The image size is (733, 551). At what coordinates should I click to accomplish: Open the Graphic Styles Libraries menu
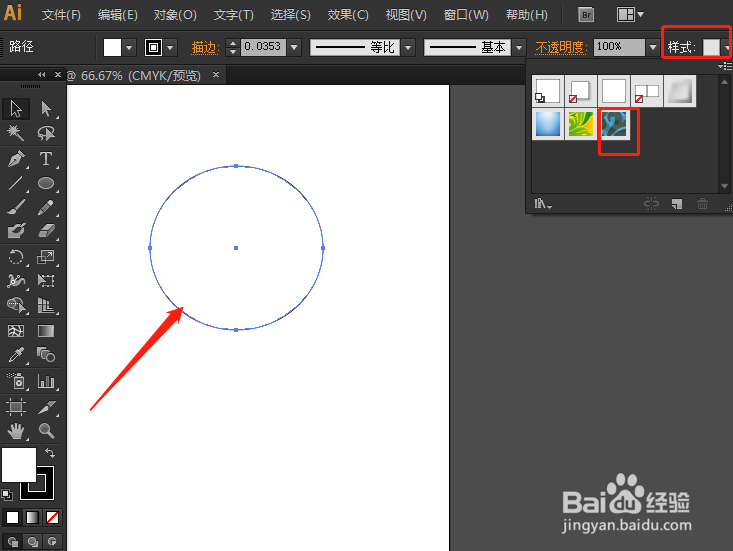coord(542,204)
